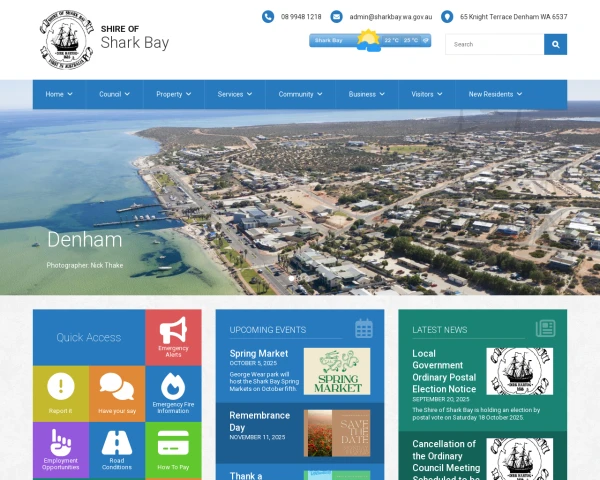The height and width of the screenshot is (480, 600).
Task: Click the Shire of Shark Bay crest logo
Action: [67, 40]
